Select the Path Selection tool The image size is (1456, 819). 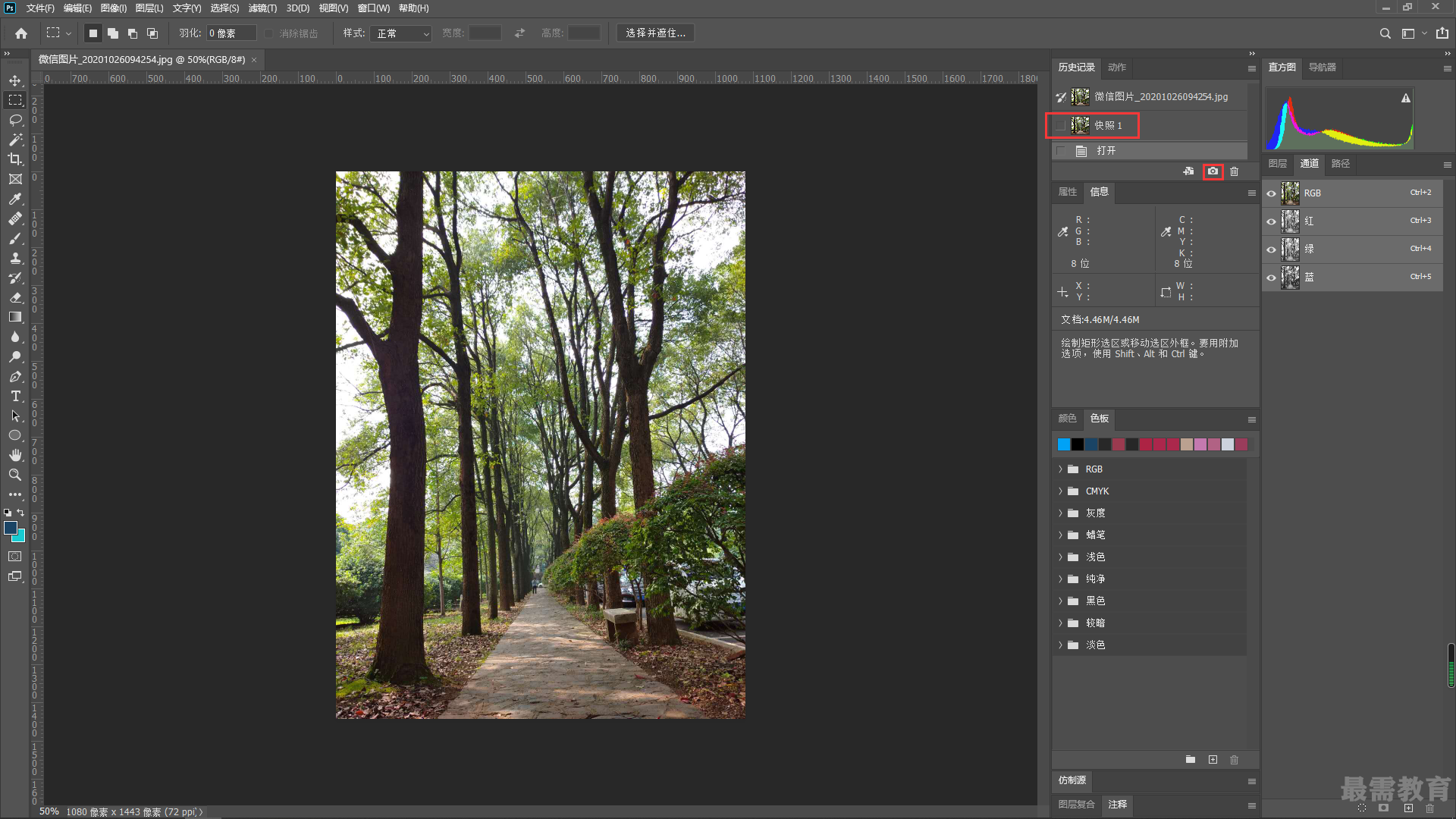[15, 416]
